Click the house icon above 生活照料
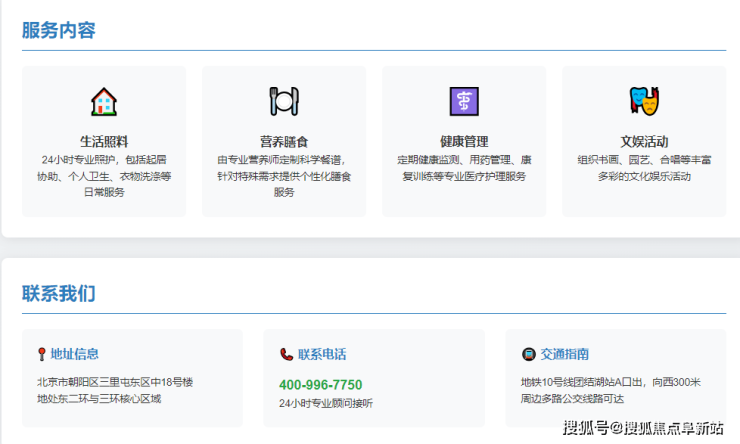 pos(104,101)
